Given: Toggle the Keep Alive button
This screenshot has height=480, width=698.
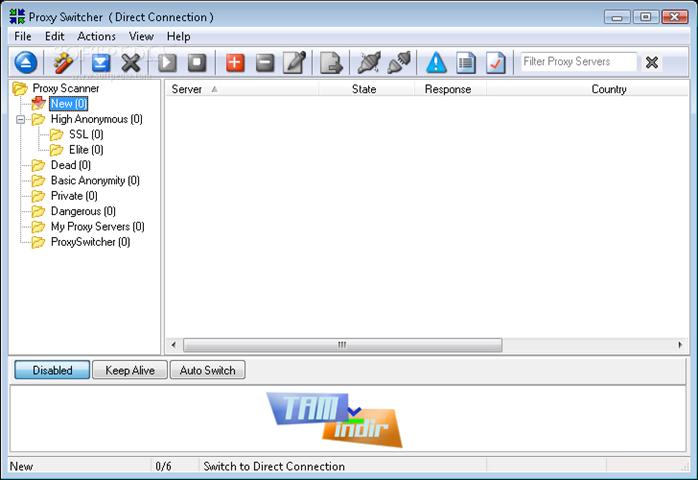Looking at the screenshot, I should pos(130,370).
